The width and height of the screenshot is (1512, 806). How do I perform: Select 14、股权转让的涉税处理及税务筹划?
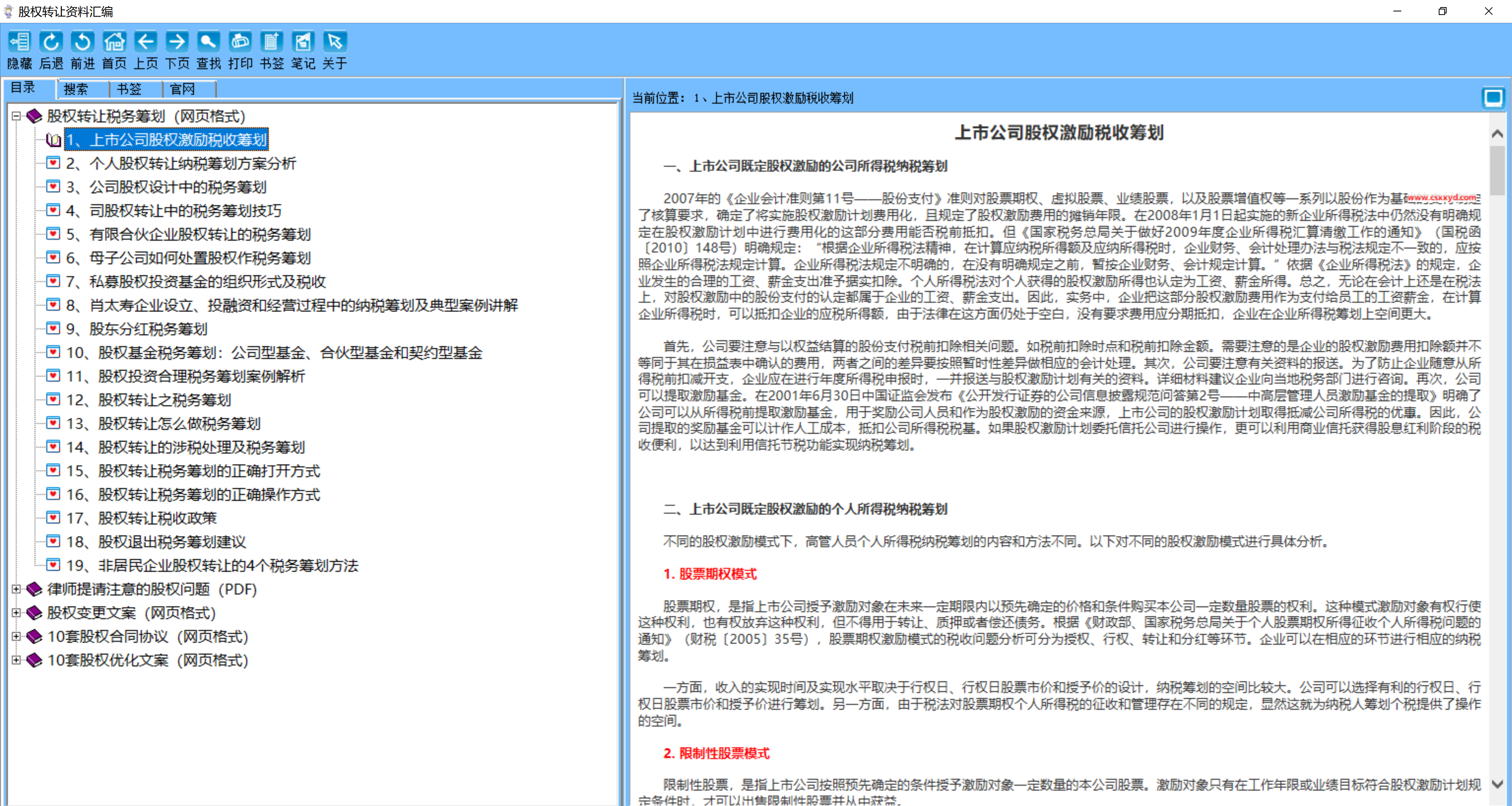click(x=186, y=447)
